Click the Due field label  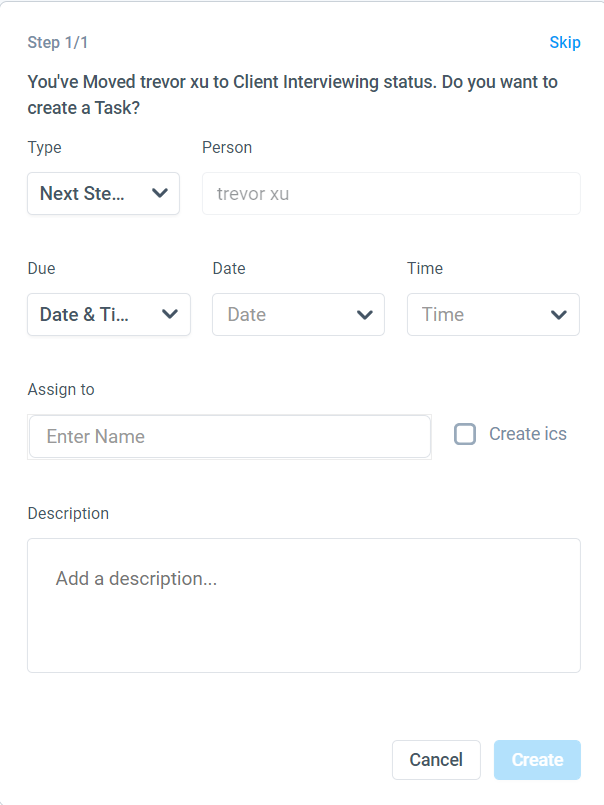point(42,268)
